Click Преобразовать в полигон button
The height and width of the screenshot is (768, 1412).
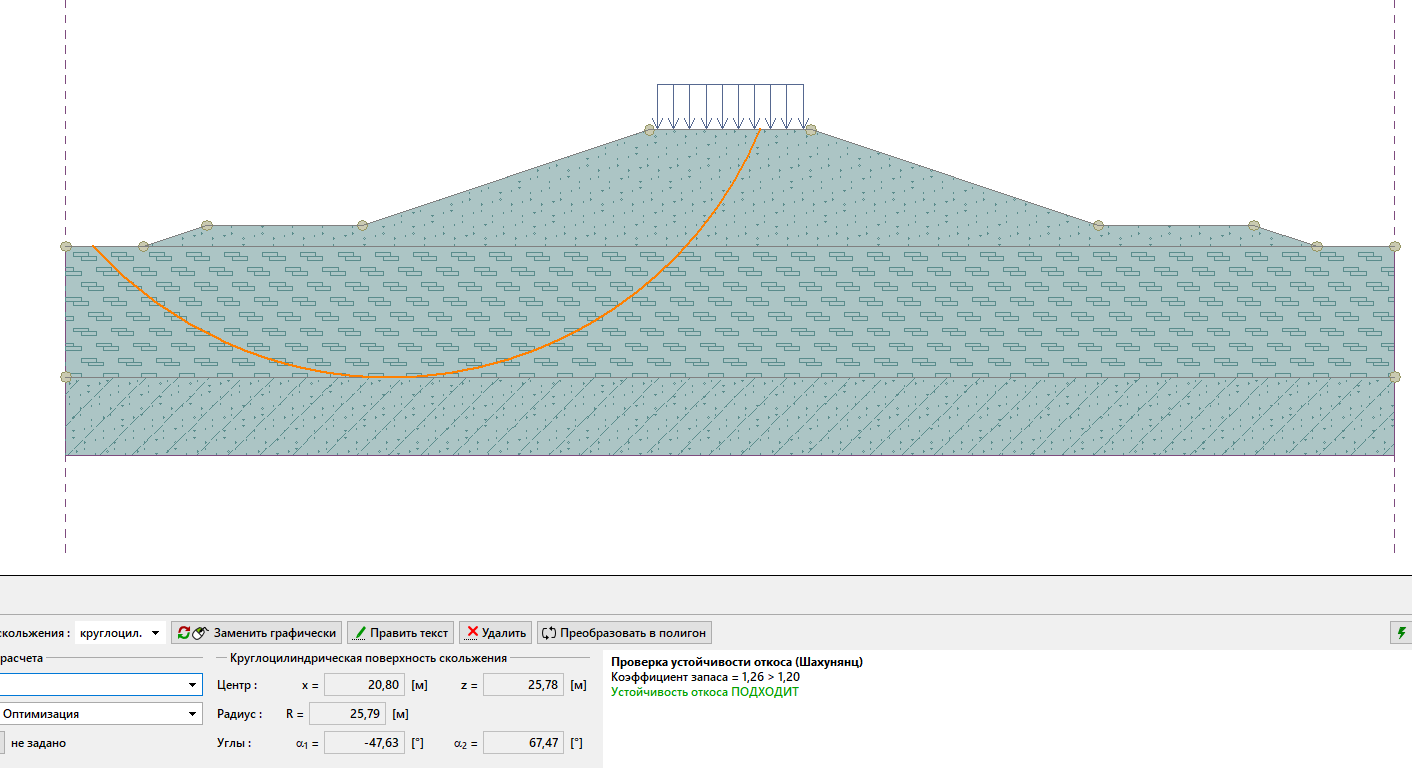click(624, 633)
